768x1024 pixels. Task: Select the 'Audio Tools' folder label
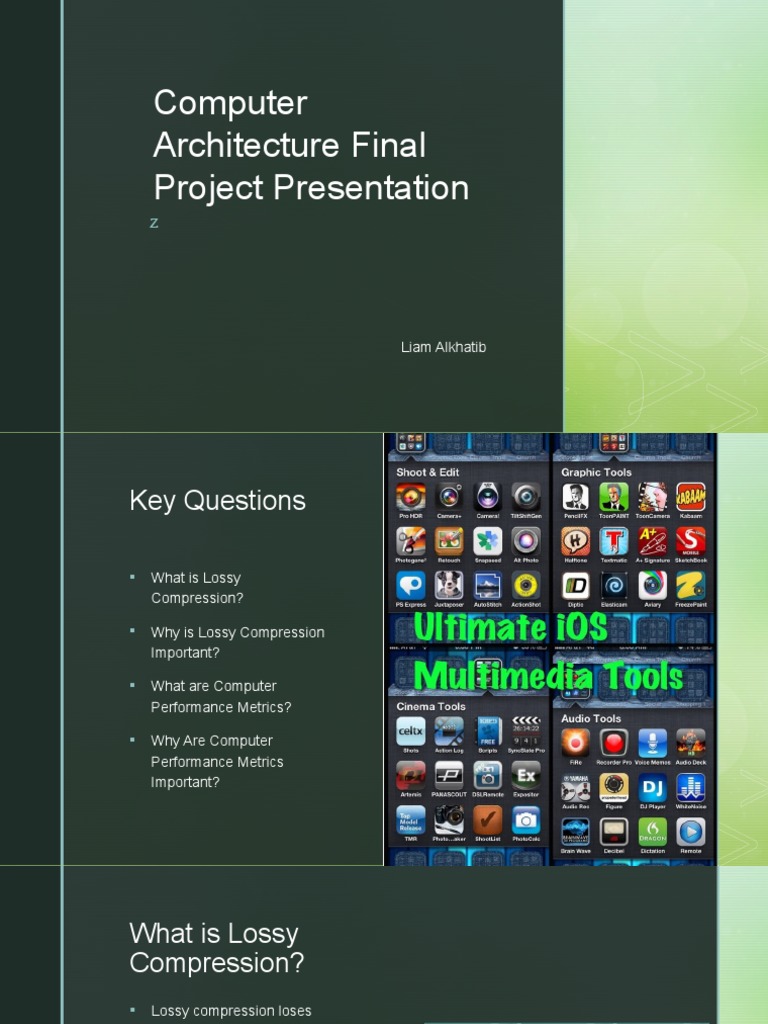tap(591, 718)
